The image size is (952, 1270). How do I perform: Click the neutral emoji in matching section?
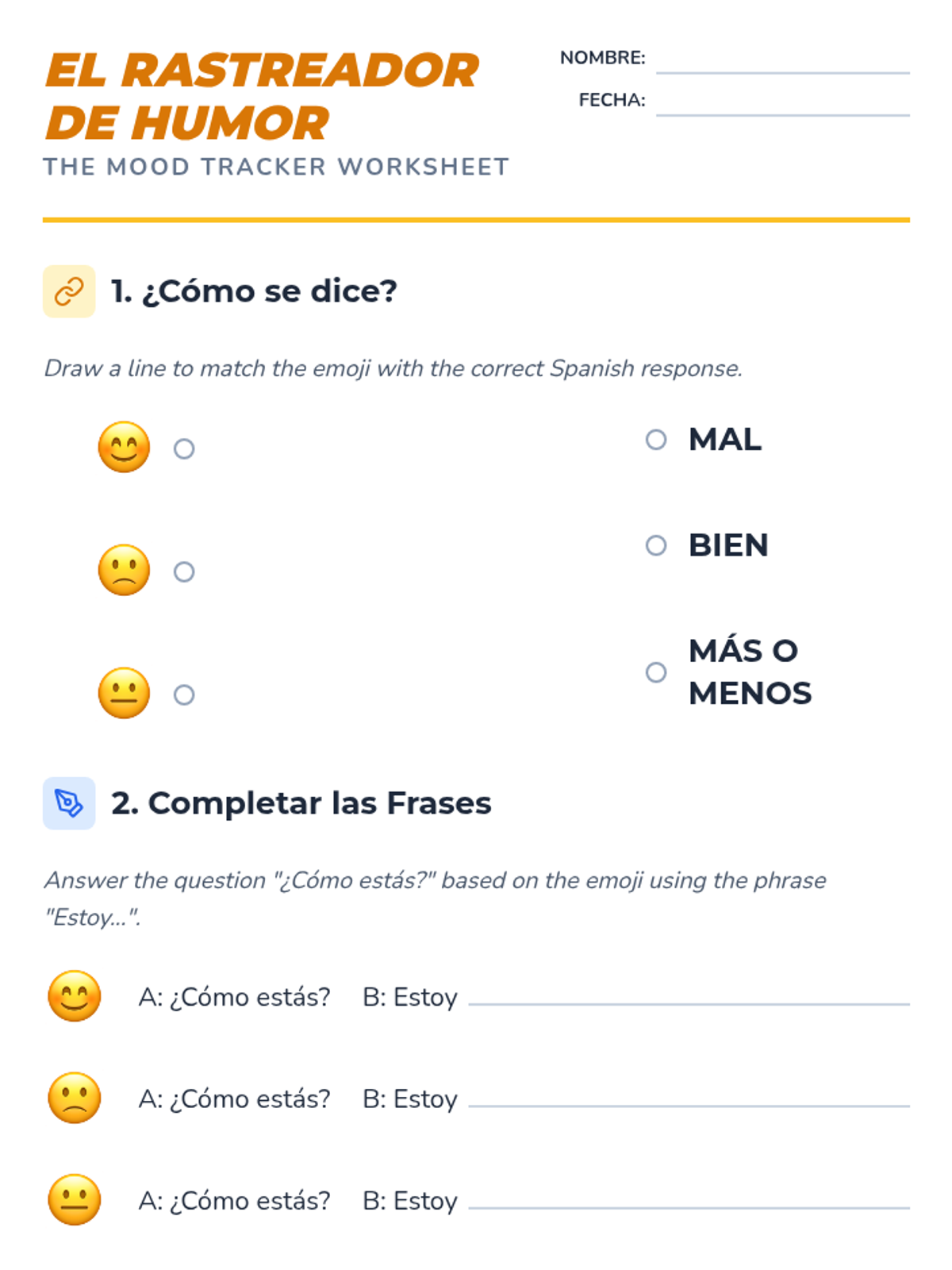(x=124, y=693)
